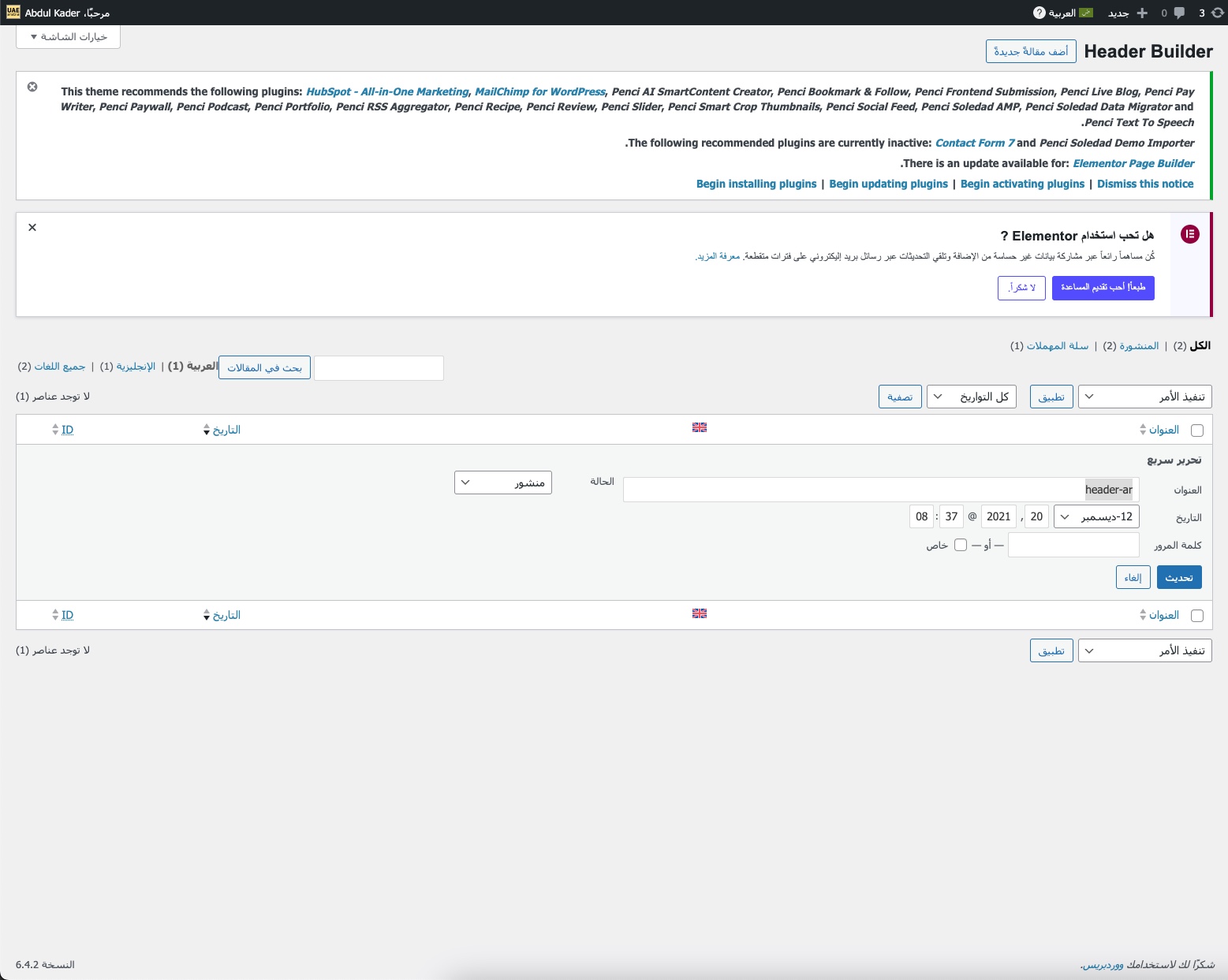Filter by جميع اللغات (2) all languages

point(52,366)
